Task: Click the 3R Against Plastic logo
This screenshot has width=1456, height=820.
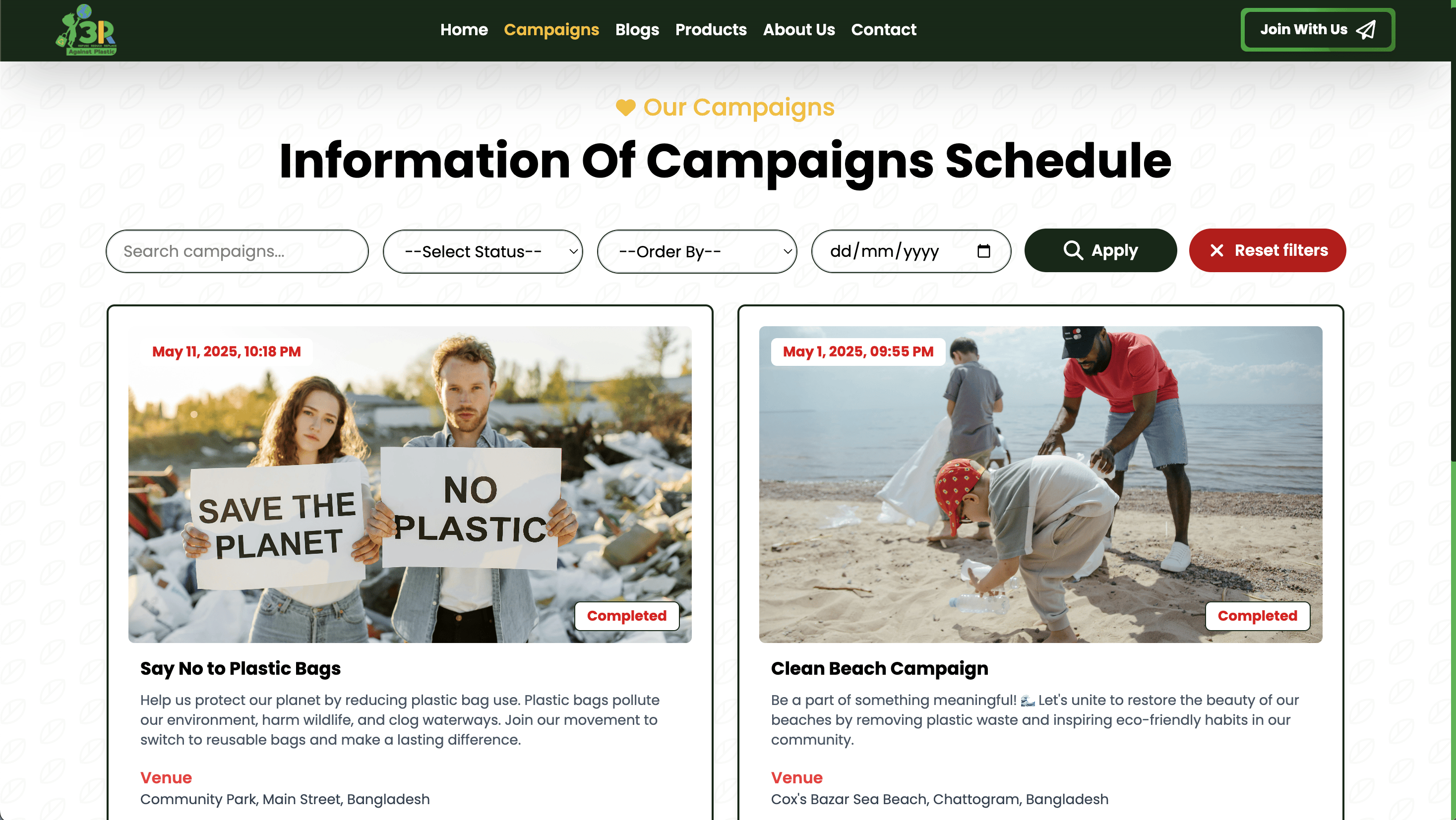Action: [86, 30]
